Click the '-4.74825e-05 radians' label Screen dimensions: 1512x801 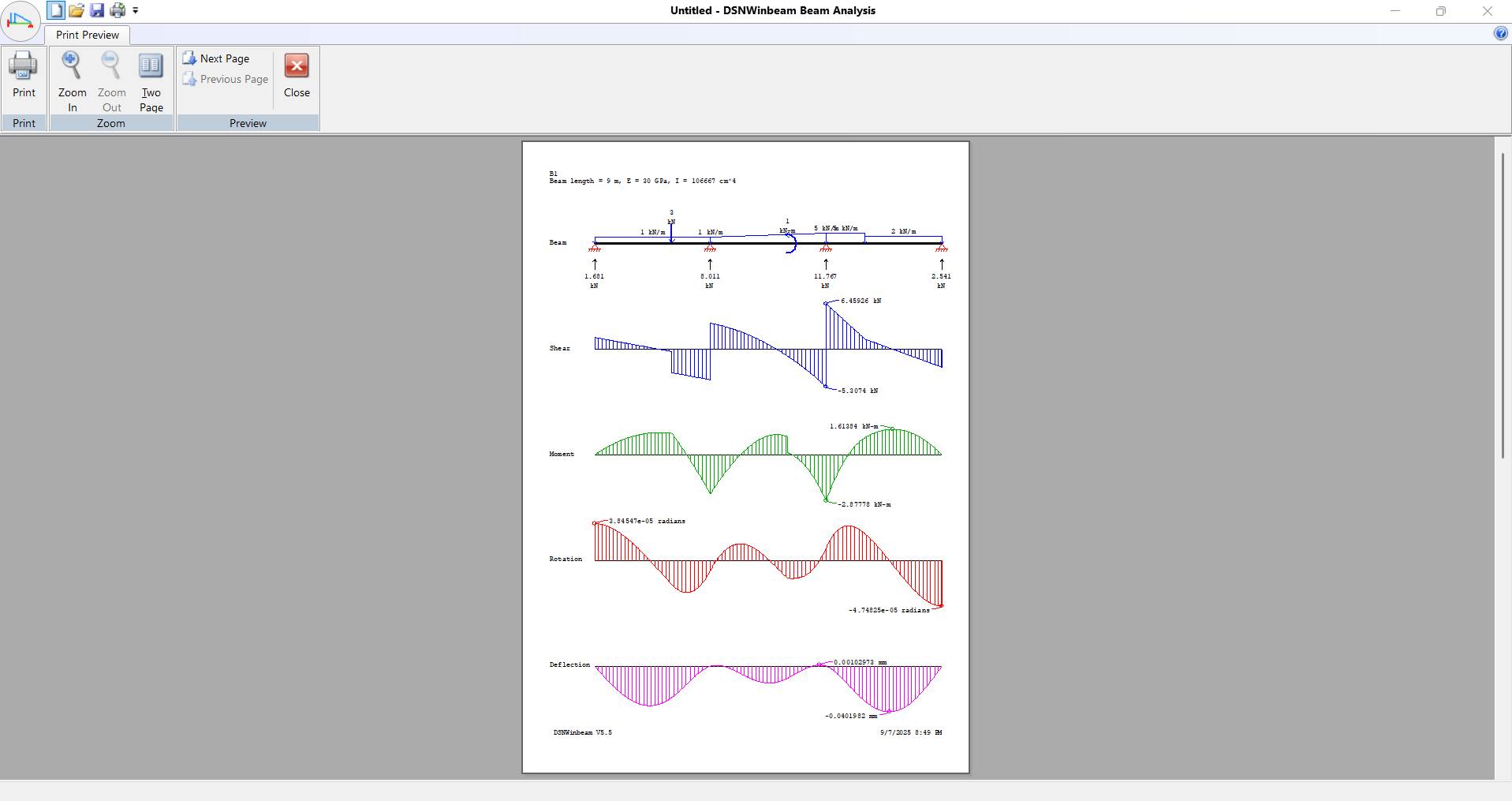click(889, 610)
